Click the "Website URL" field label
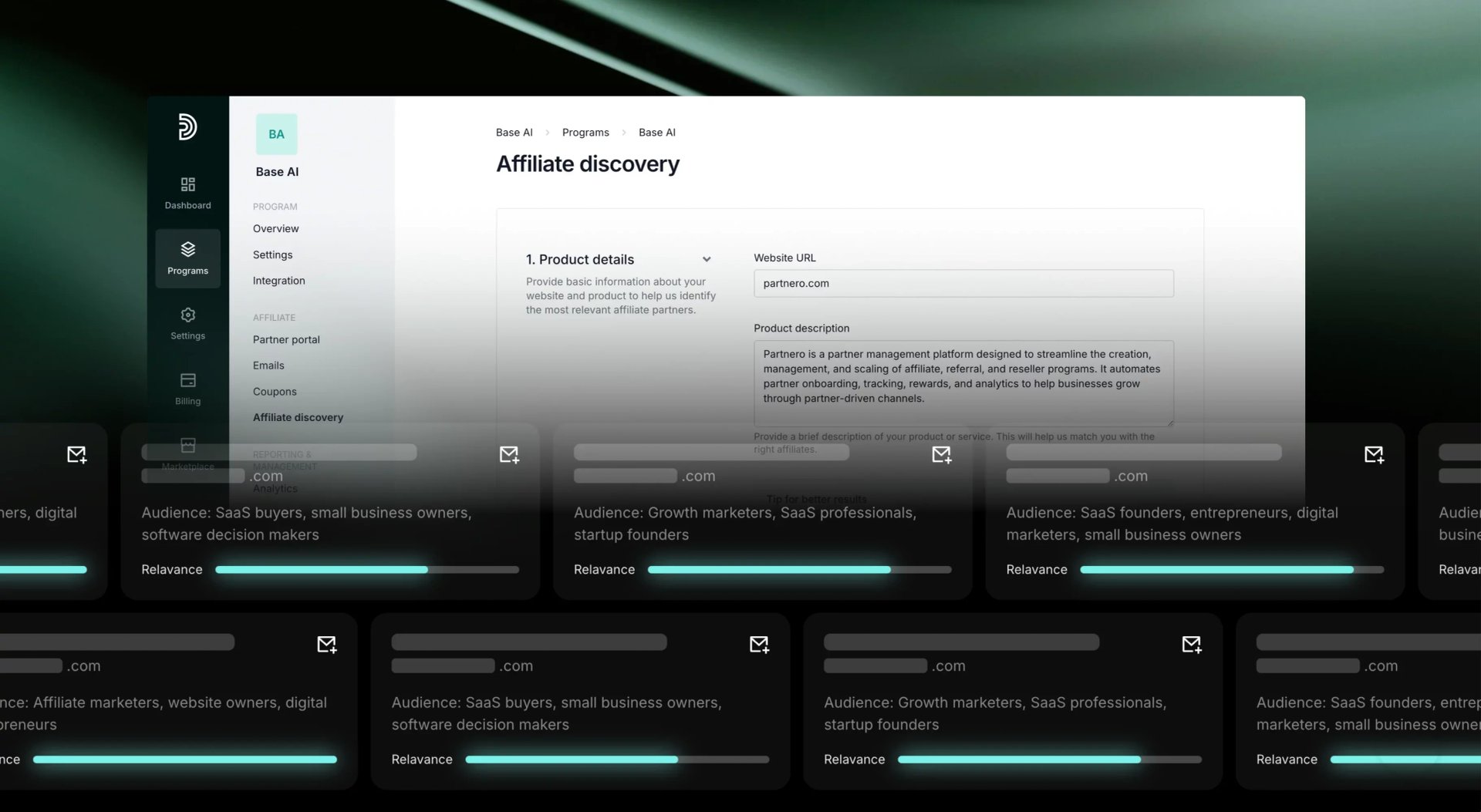Image resolution: width=1481 pixels, height=812 pixels. point(784,258)
